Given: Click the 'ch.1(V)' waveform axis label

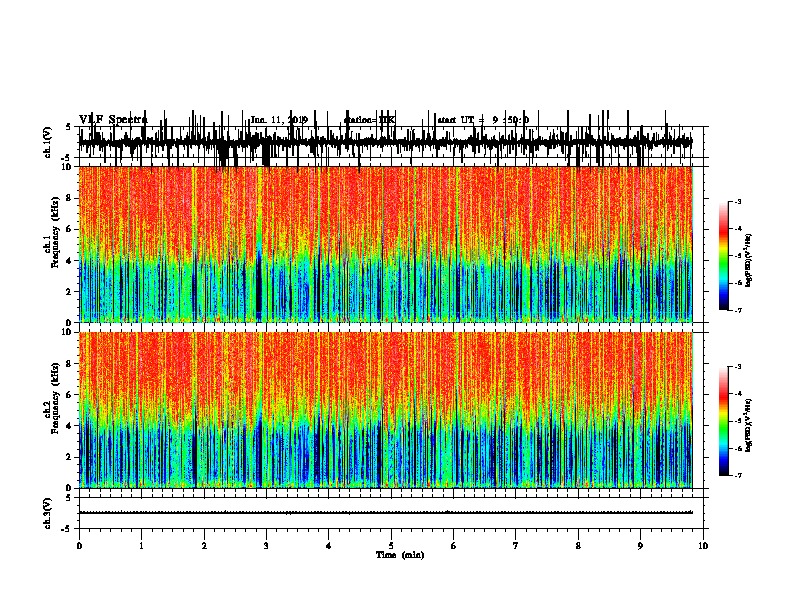Looking at the screenshot, I should pyautogui.click(x=48, y=142).
